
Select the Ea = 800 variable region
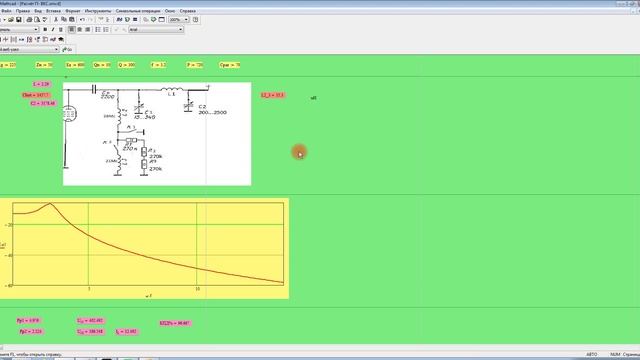tap(75, 65)
